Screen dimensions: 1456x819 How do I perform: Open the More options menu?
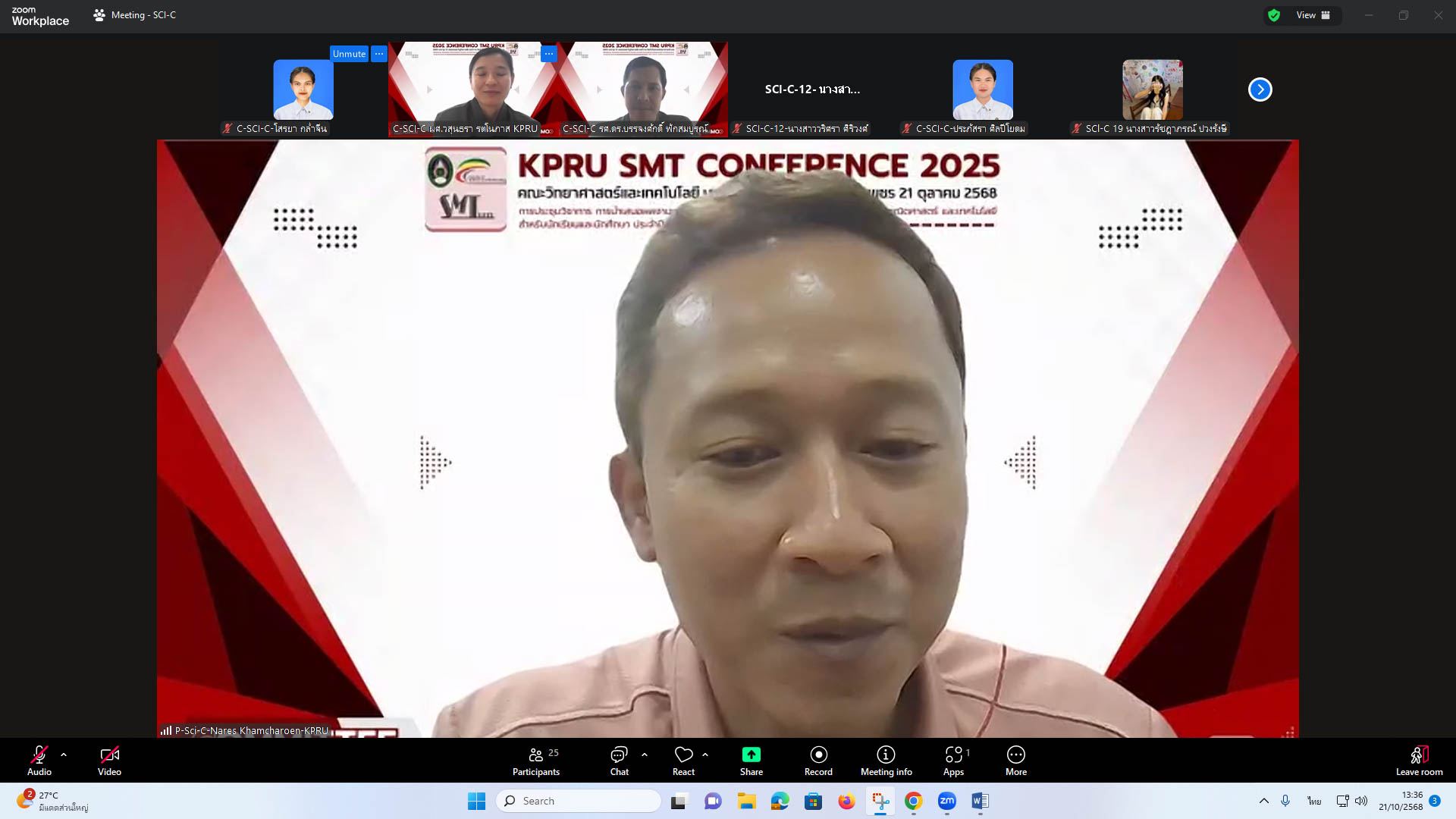[1015, 761]
